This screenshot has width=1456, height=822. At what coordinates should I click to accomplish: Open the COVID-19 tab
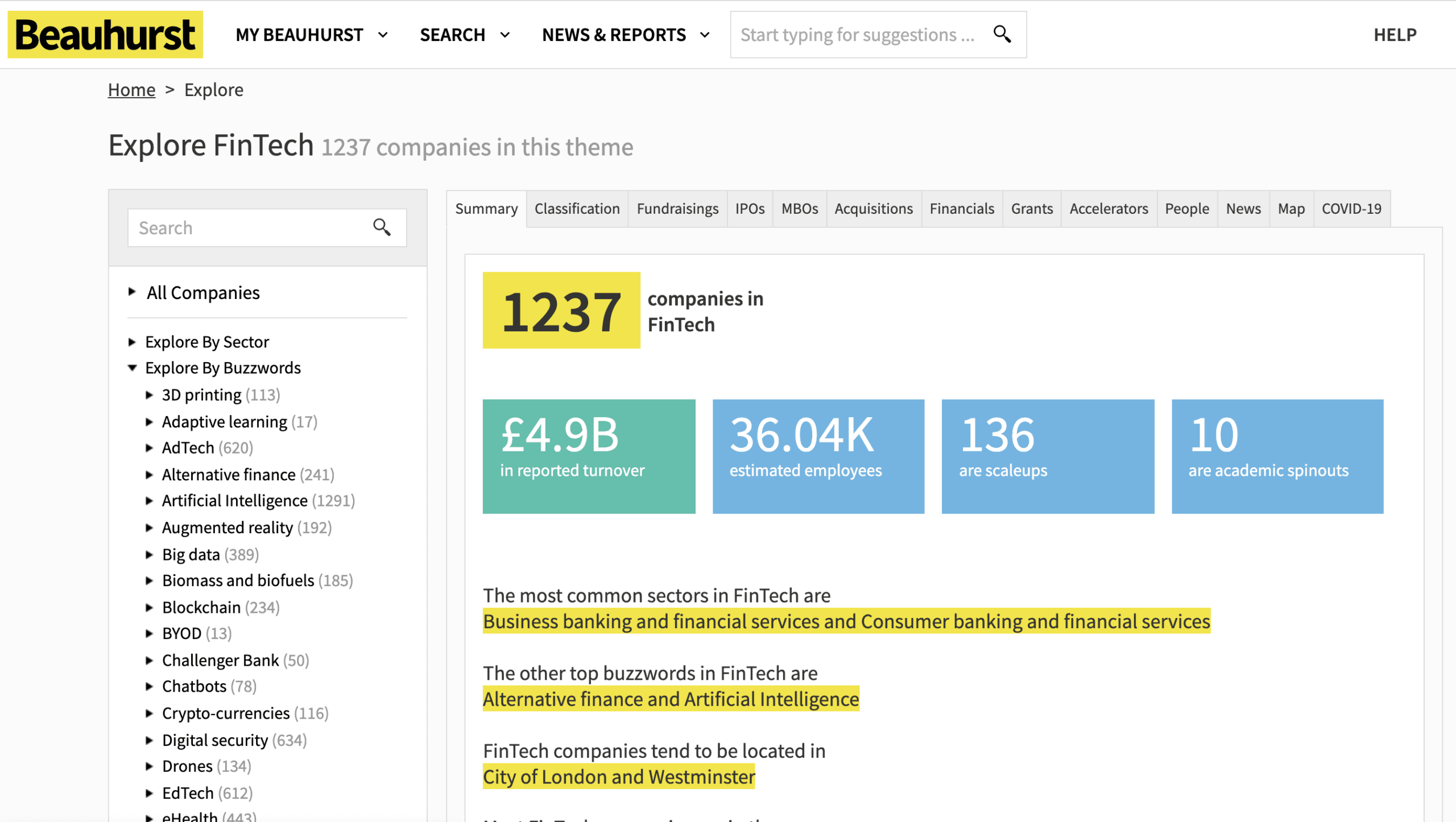click(1351, 209)
